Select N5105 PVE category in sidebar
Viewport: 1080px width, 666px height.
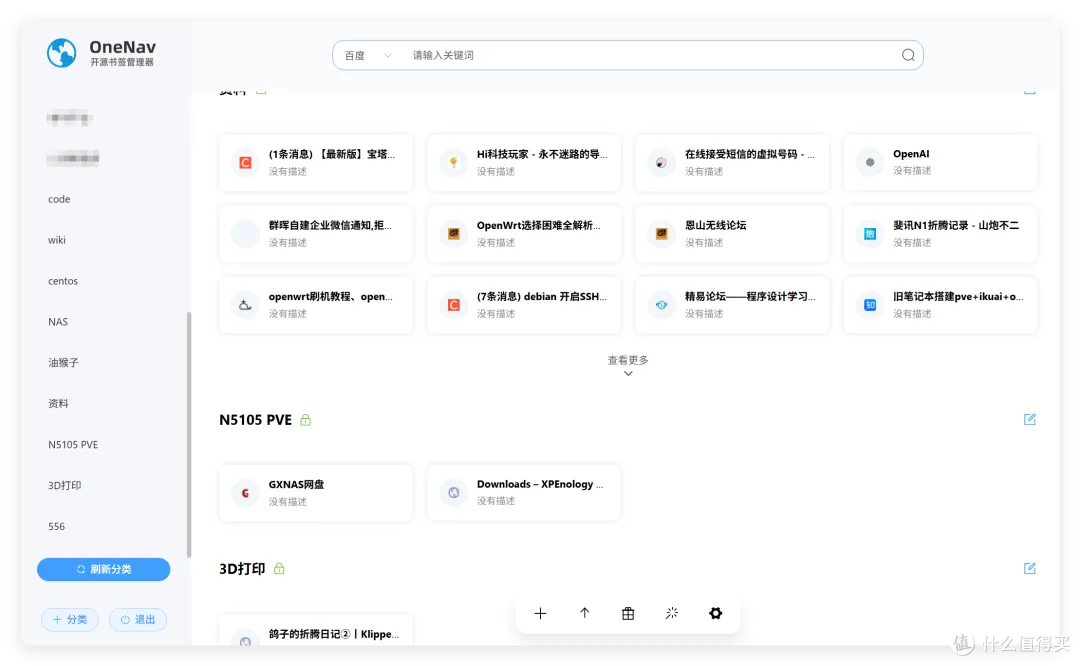[x=73, y=444]
